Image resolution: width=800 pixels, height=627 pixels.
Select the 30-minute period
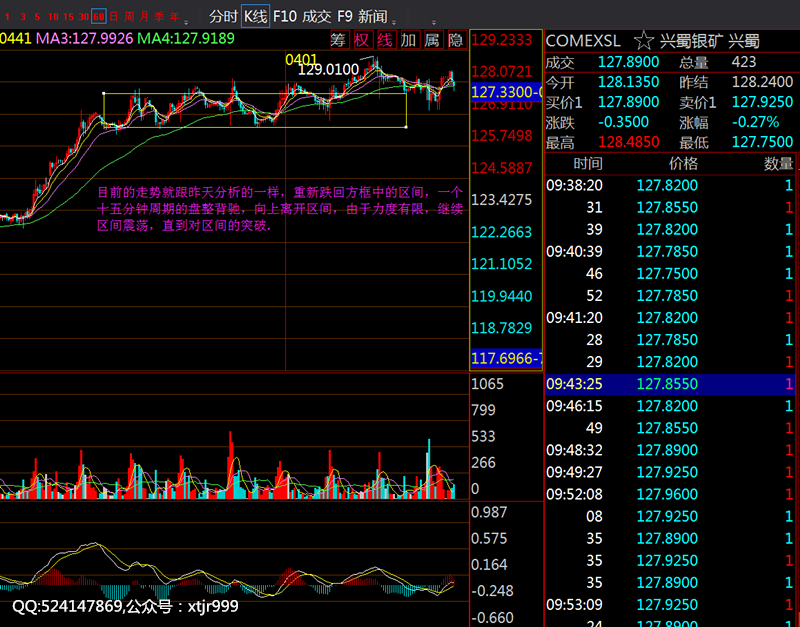tap(84, 17)
